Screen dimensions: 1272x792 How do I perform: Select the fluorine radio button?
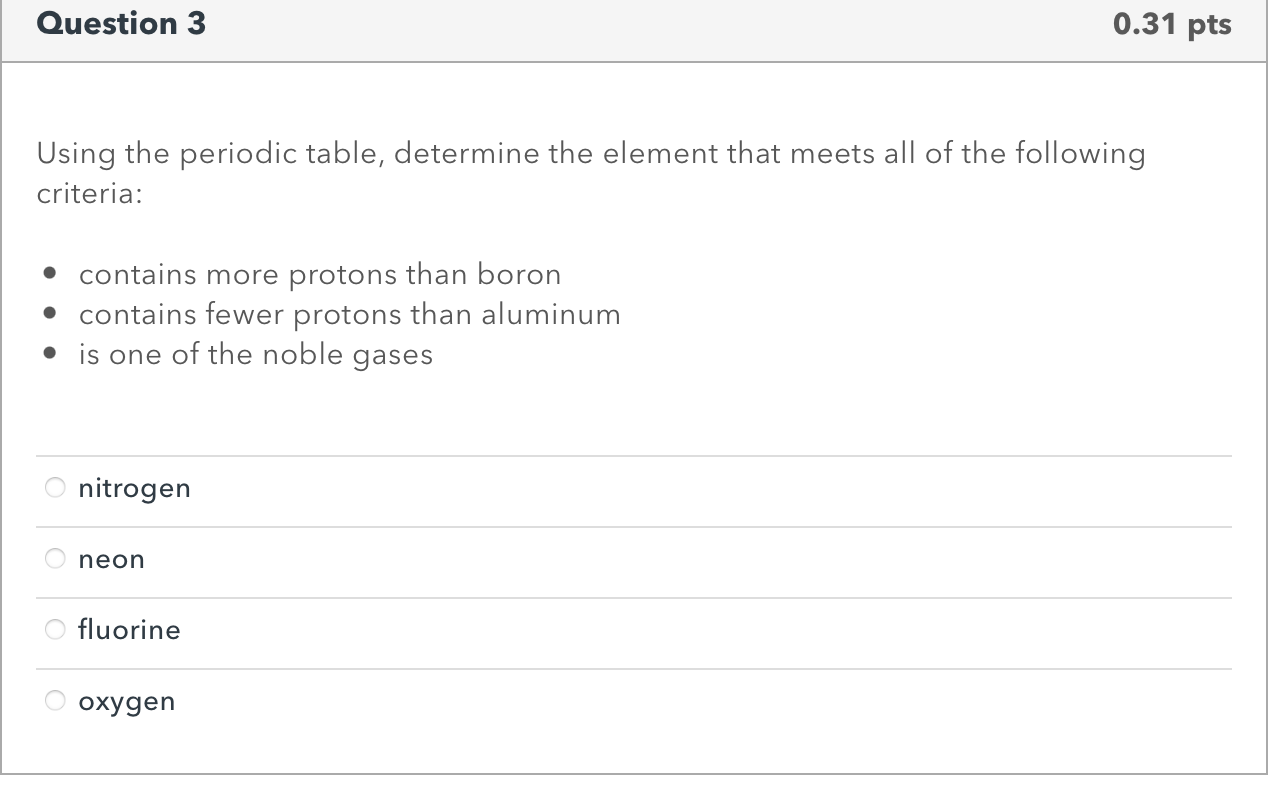(55, 630)
